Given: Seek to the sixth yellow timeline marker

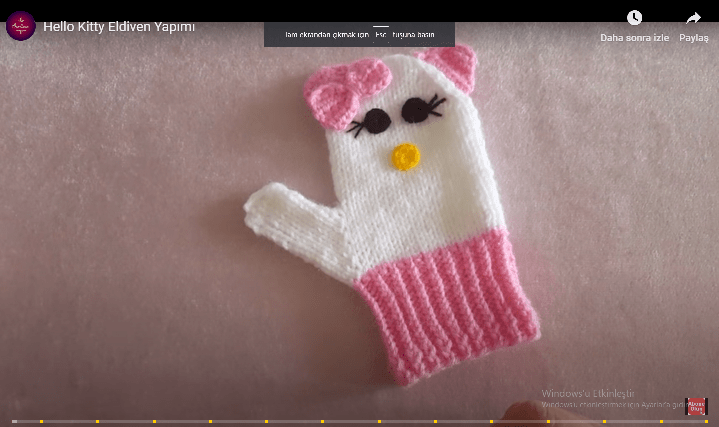Looking at the screenshot, I should pos(321,422).
